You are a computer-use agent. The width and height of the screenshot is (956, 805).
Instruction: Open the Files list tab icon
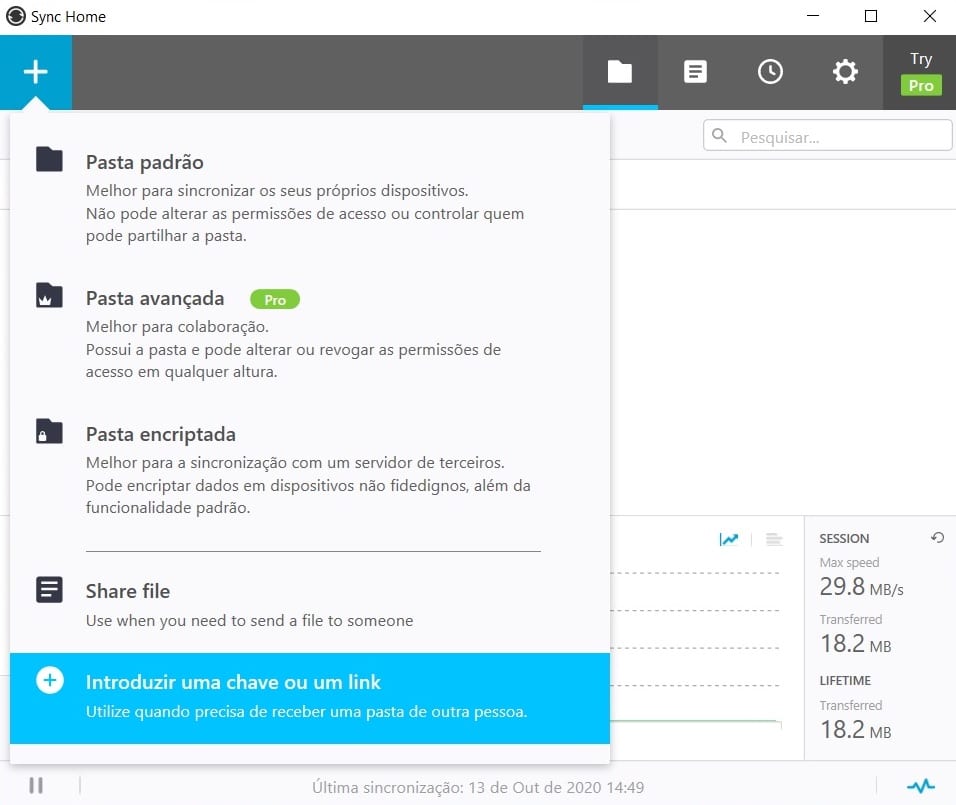[695, 72]
